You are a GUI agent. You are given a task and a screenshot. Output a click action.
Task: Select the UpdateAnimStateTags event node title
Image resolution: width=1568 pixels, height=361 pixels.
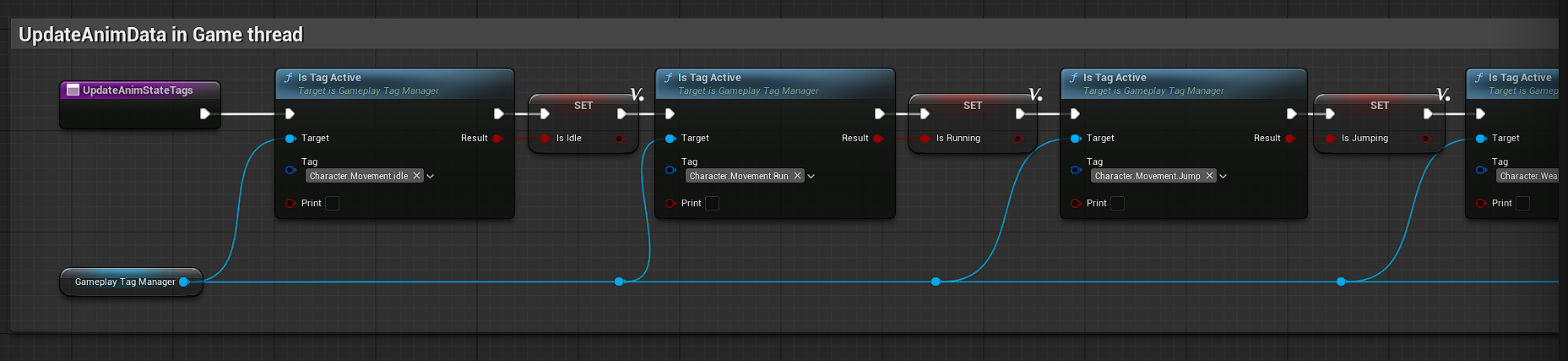(138, 90)
